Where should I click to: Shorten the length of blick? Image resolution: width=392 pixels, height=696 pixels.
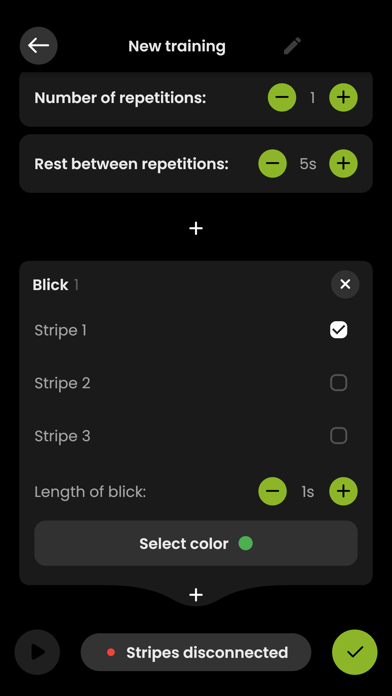[273, 491]
